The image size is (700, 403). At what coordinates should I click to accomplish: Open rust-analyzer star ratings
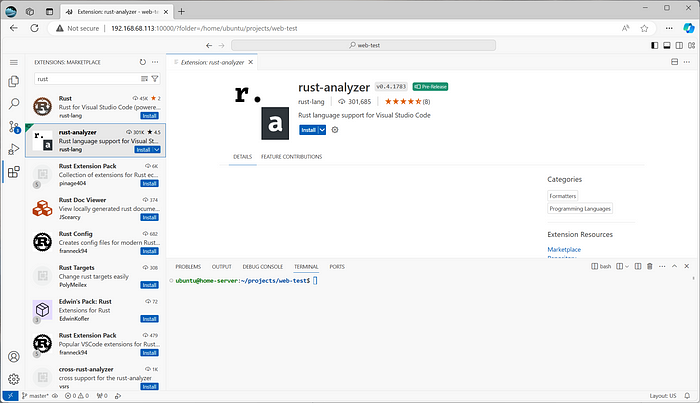(x=407, y=102)
